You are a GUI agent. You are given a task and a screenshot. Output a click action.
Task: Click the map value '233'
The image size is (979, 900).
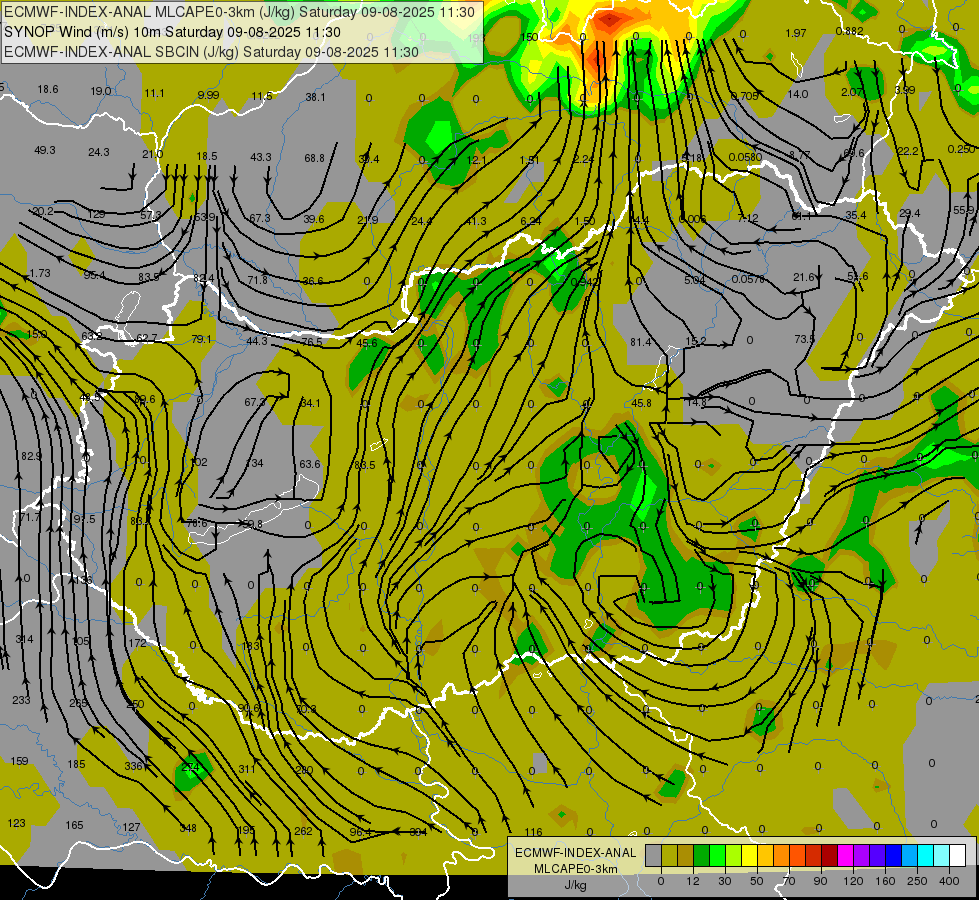(x=21, y=700)
